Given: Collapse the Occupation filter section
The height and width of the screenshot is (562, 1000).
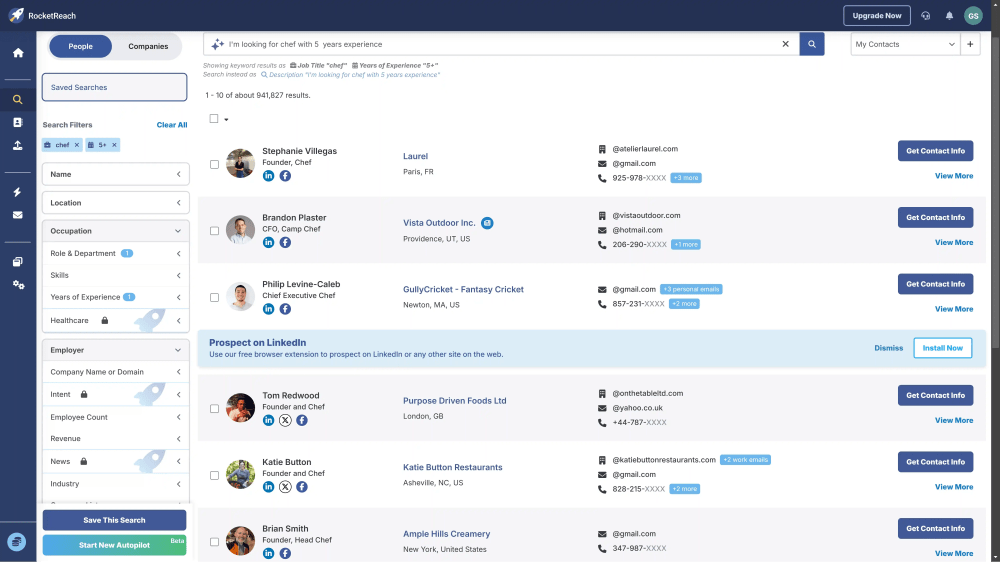Looking at the screenshot, I should pos(115,231).
